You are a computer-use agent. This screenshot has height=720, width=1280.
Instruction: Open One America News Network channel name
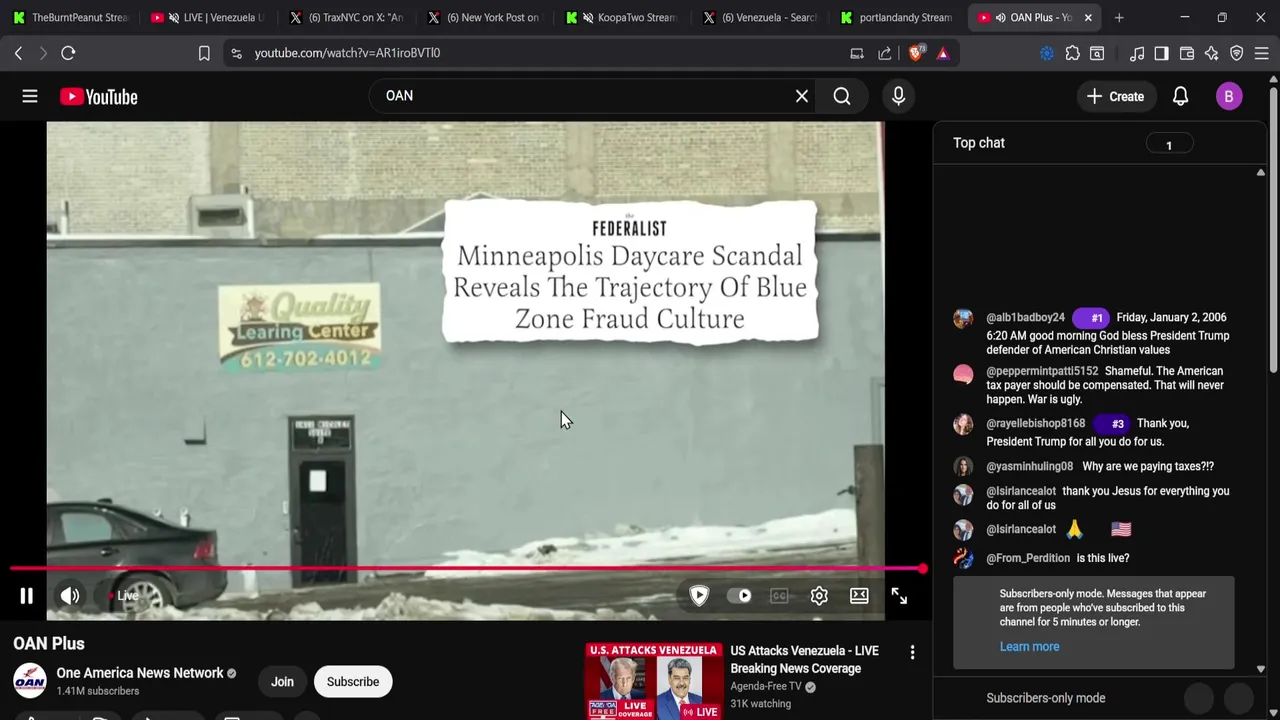point(140,673)
